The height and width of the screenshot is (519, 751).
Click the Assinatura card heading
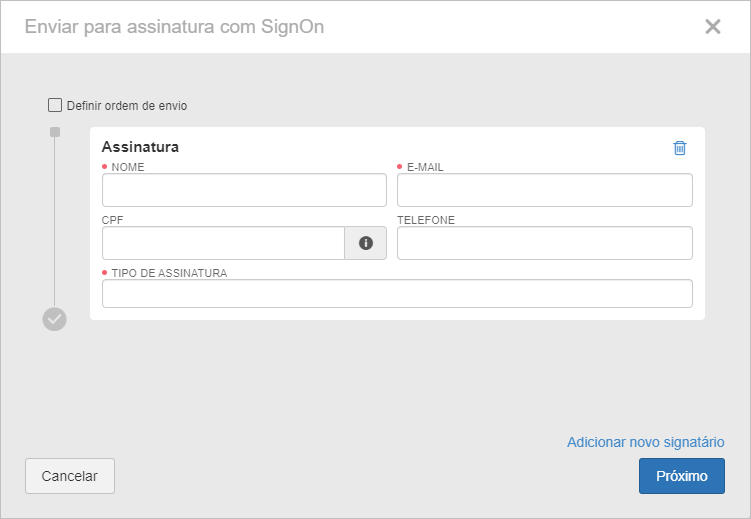coord(140,147)
